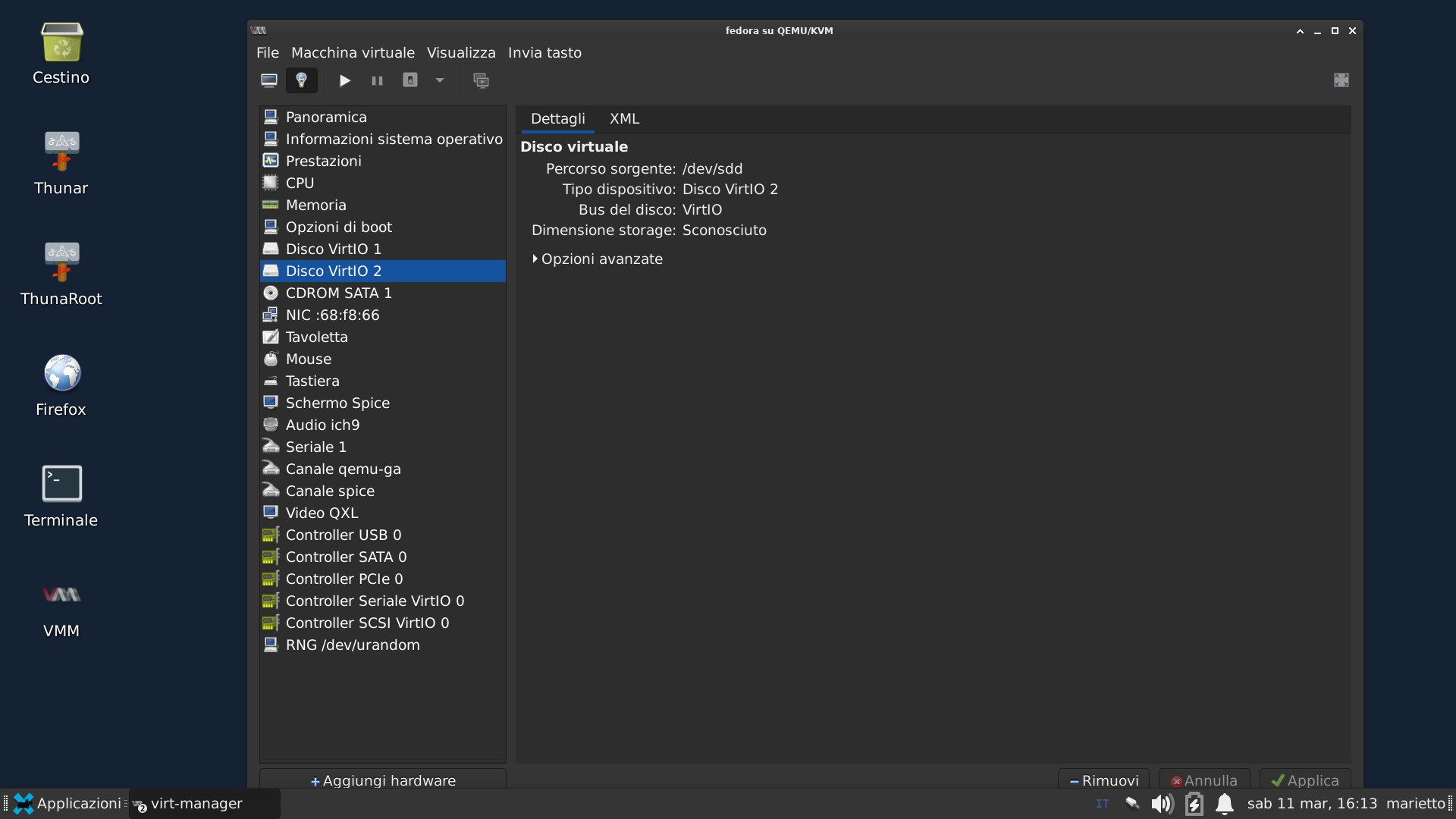Viewport: 1456px width, 819px height.
Task: Open VMM desktop icon
Action: 61,607
